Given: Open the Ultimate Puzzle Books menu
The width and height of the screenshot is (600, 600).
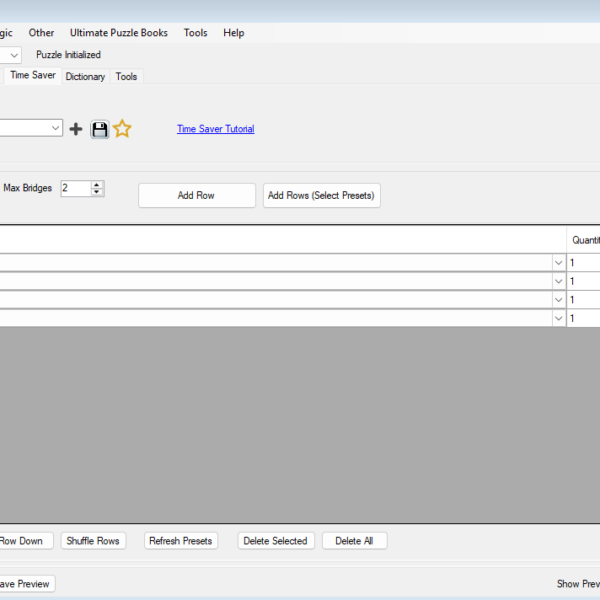Looking at the screenshot, I should point(119,33).
